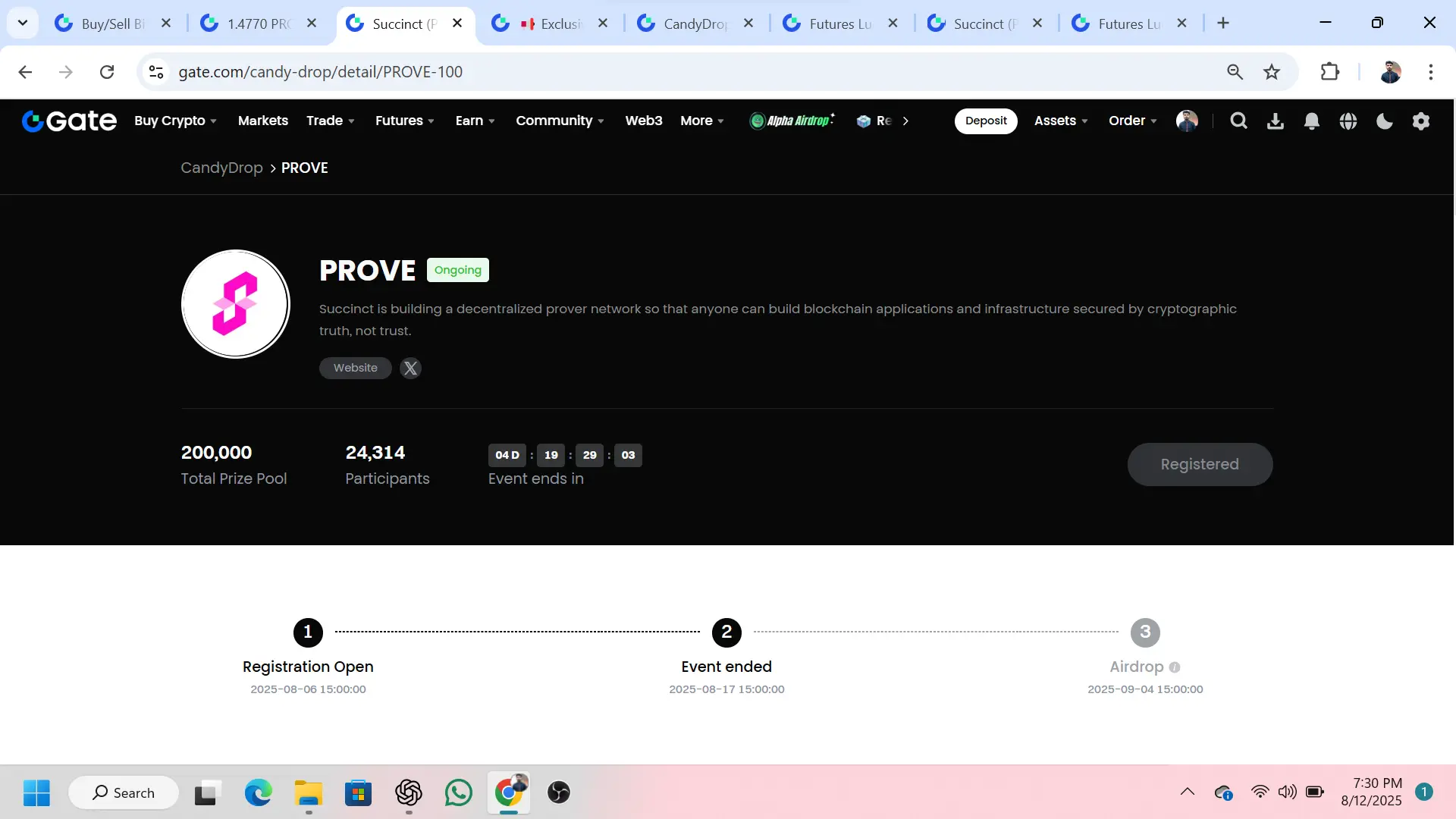The height and width of the screenshot is (819, 1456).
Task: Open OBS Studio from taskbar
Action: [559, 792]
